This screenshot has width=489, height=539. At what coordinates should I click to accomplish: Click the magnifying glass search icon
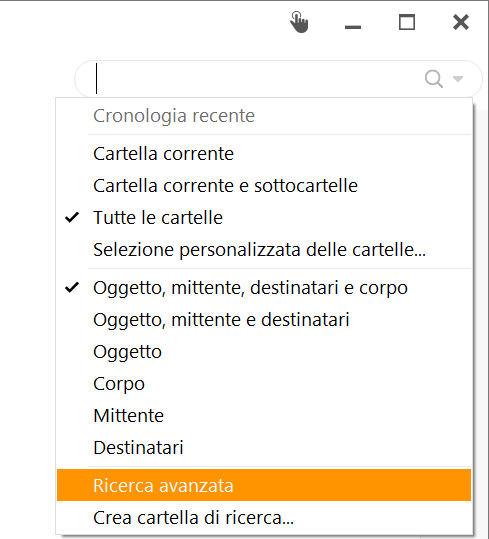click(x=434, y=79)
